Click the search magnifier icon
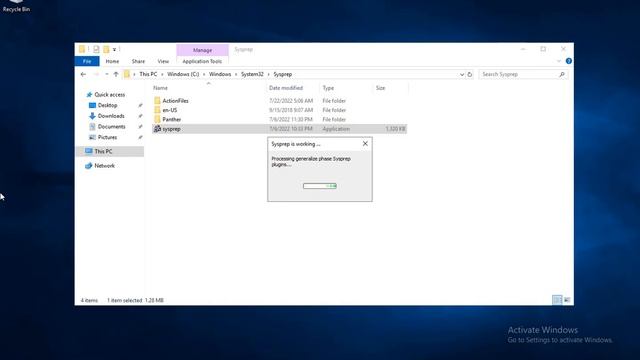This screenshot has height=360, width=640. 562,74
